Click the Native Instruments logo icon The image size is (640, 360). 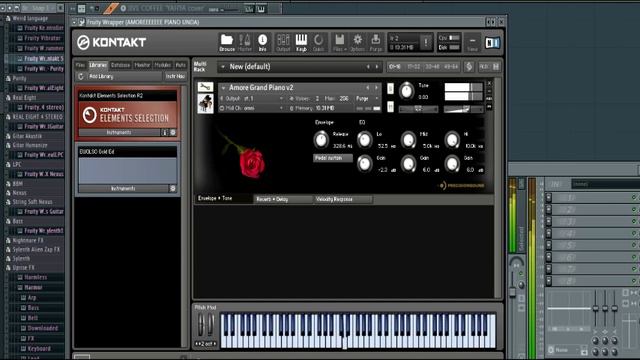[492, 42]
